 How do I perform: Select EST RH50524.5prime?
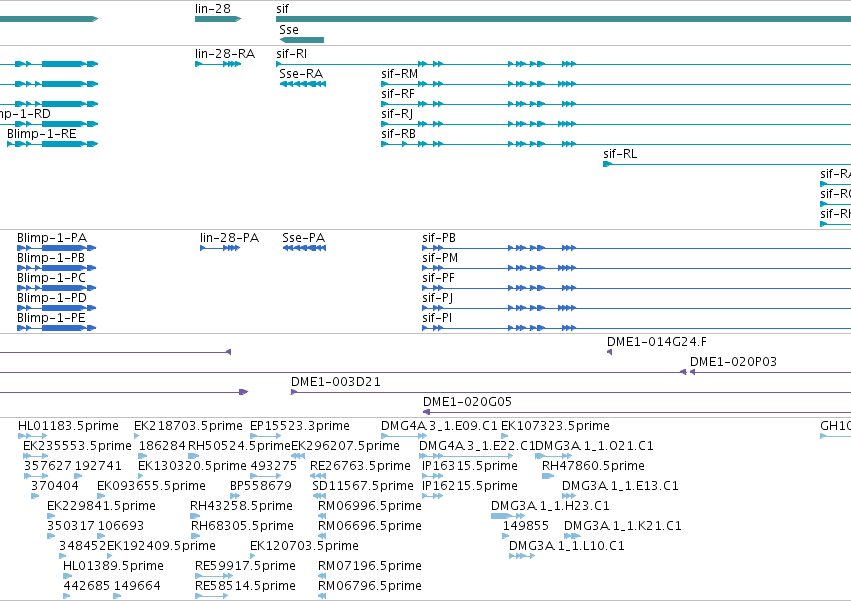pos(239,446)
